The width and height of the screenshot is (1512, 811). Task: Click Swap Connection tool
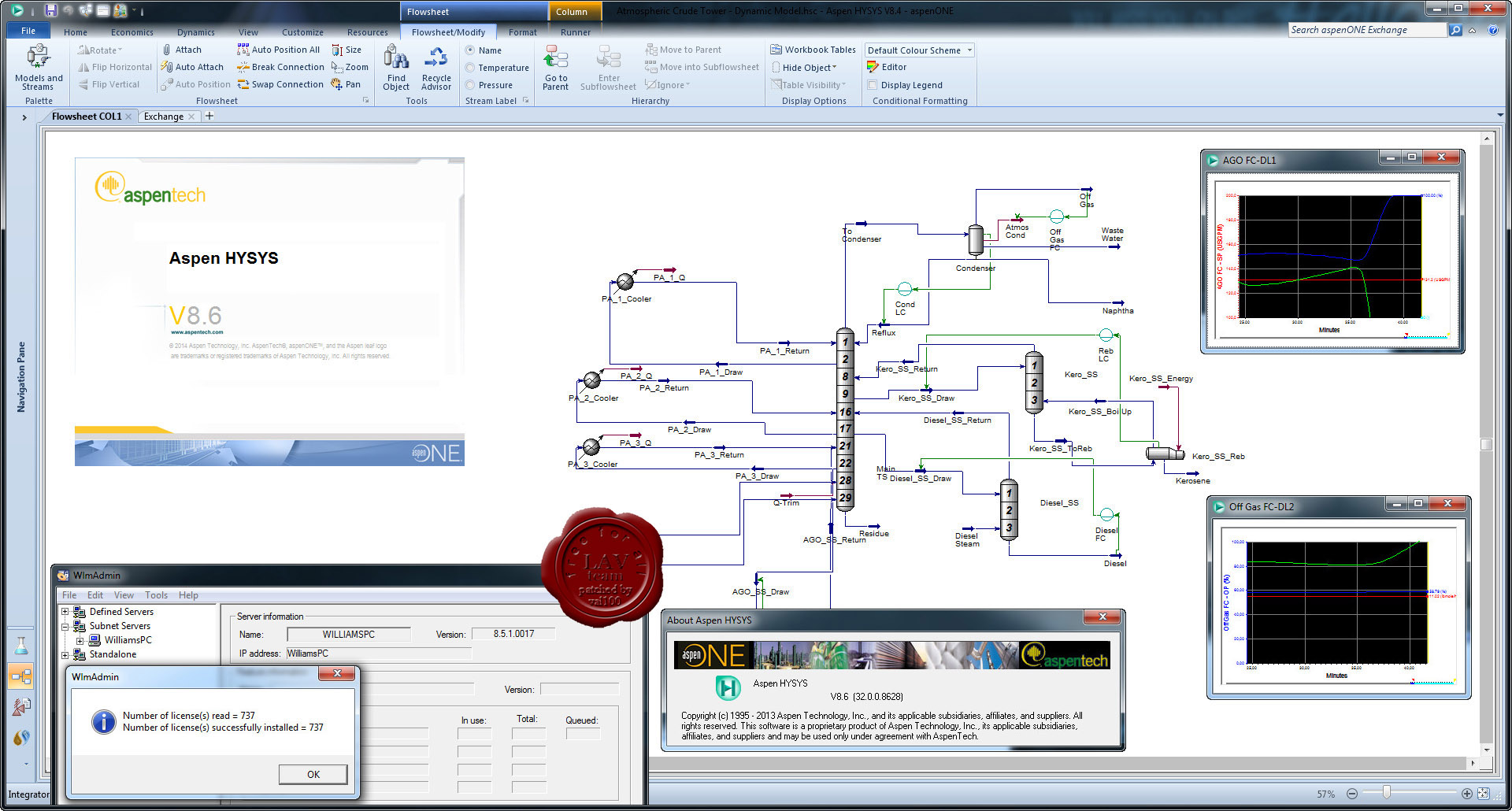coord(281,84)
